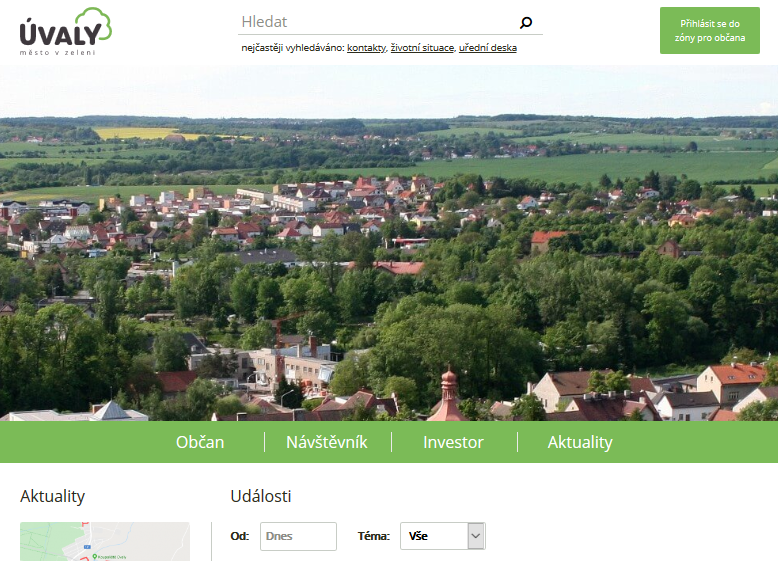778x561 pixels.
Task: Open Aktuality in the green navigation bar
Action: (x=580, y=442)
